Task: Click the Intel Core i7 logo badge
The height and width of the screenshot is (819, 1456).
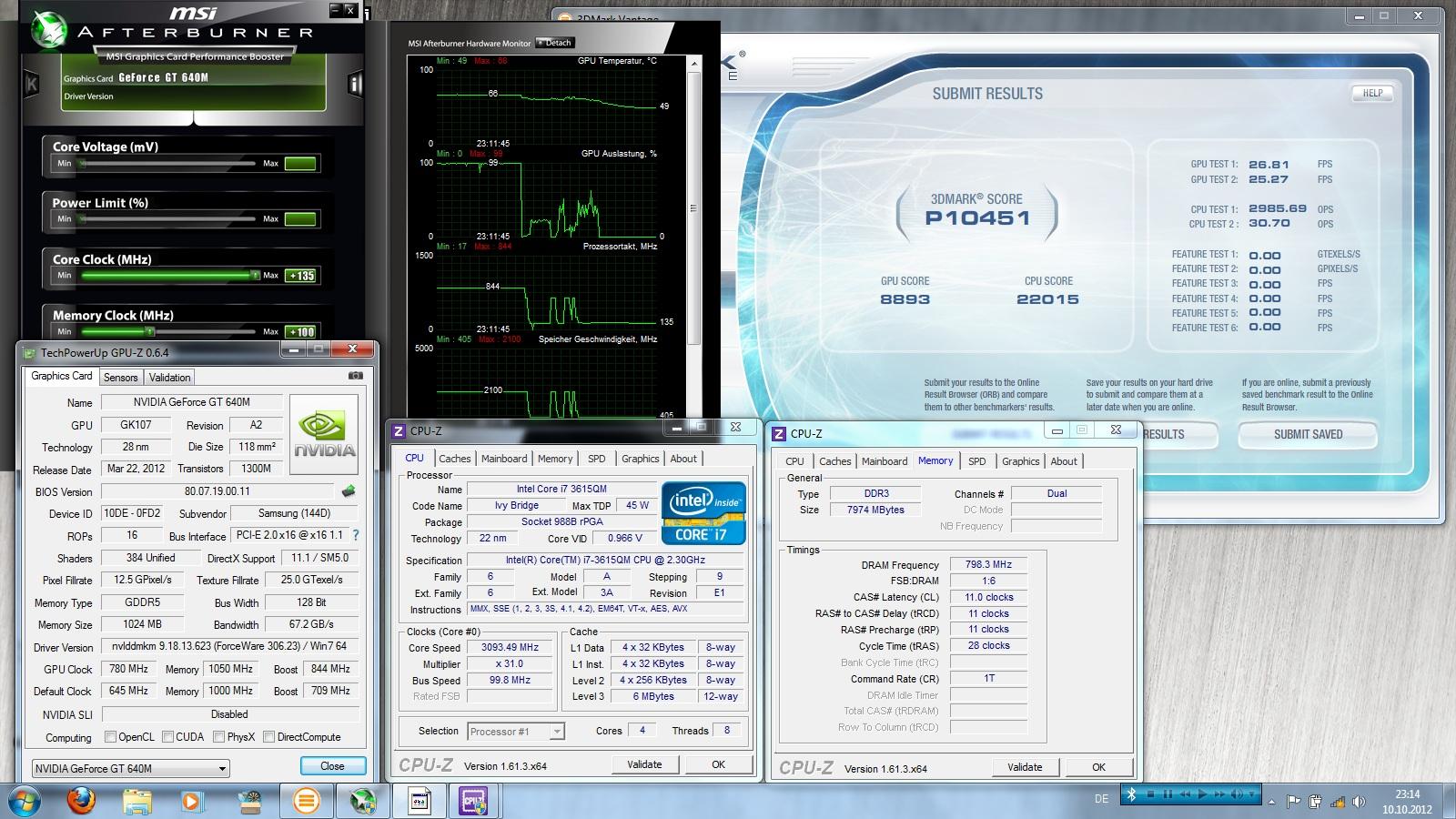Action: coord(703,513)
